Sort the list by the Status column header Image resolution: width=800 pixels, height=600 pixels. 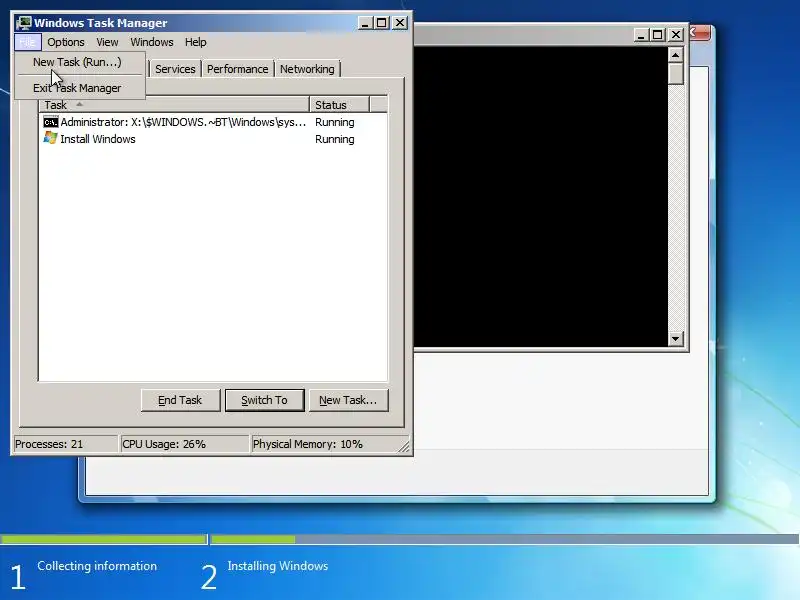tap(339, 105)
